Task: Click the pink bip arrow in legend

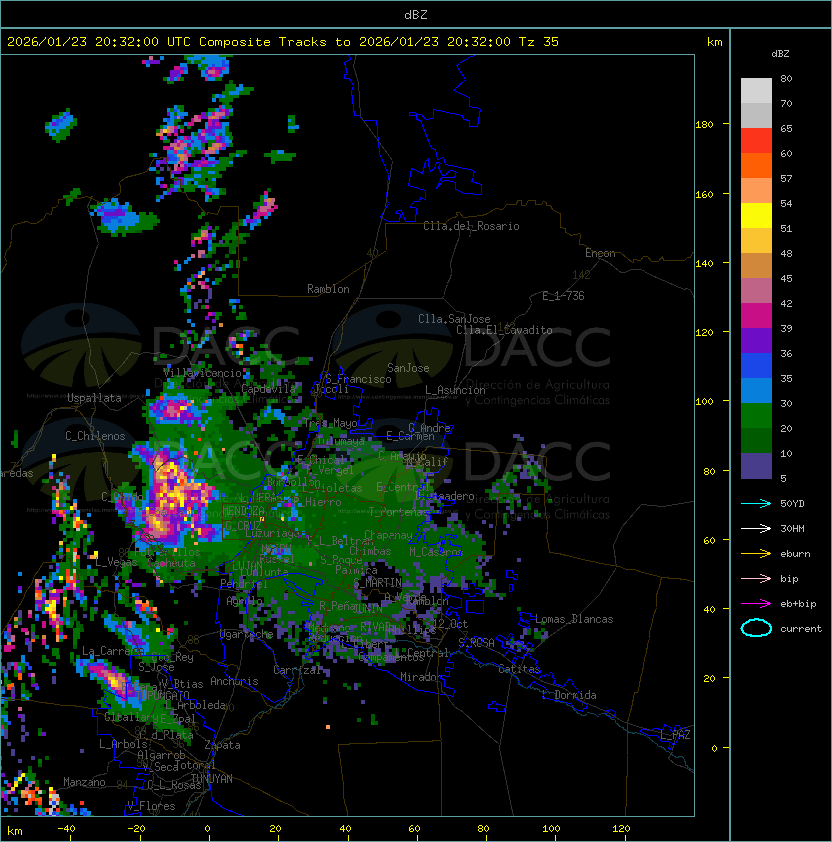Action: click(756, 578)
